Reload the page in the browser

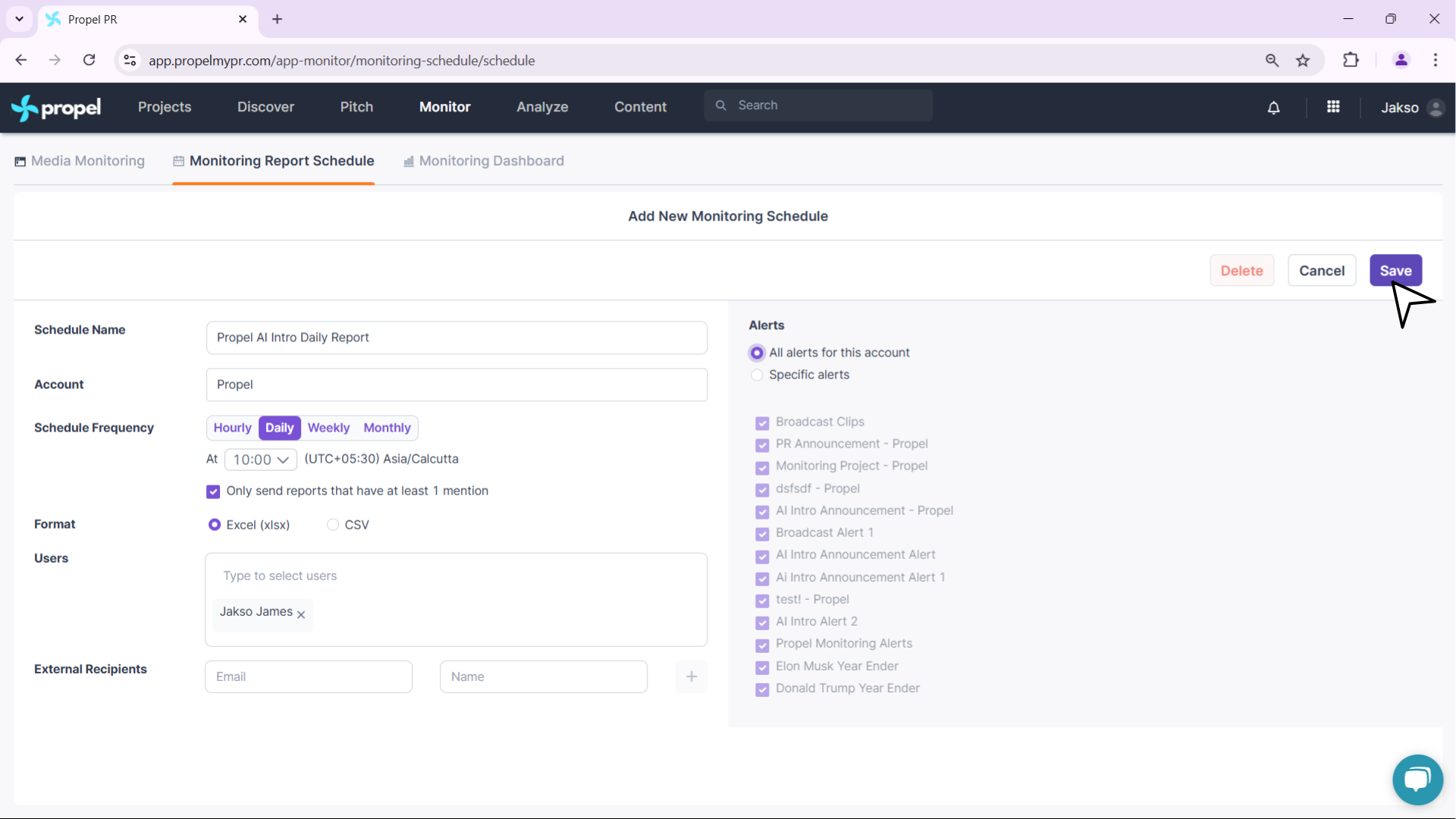click(89, 60)
